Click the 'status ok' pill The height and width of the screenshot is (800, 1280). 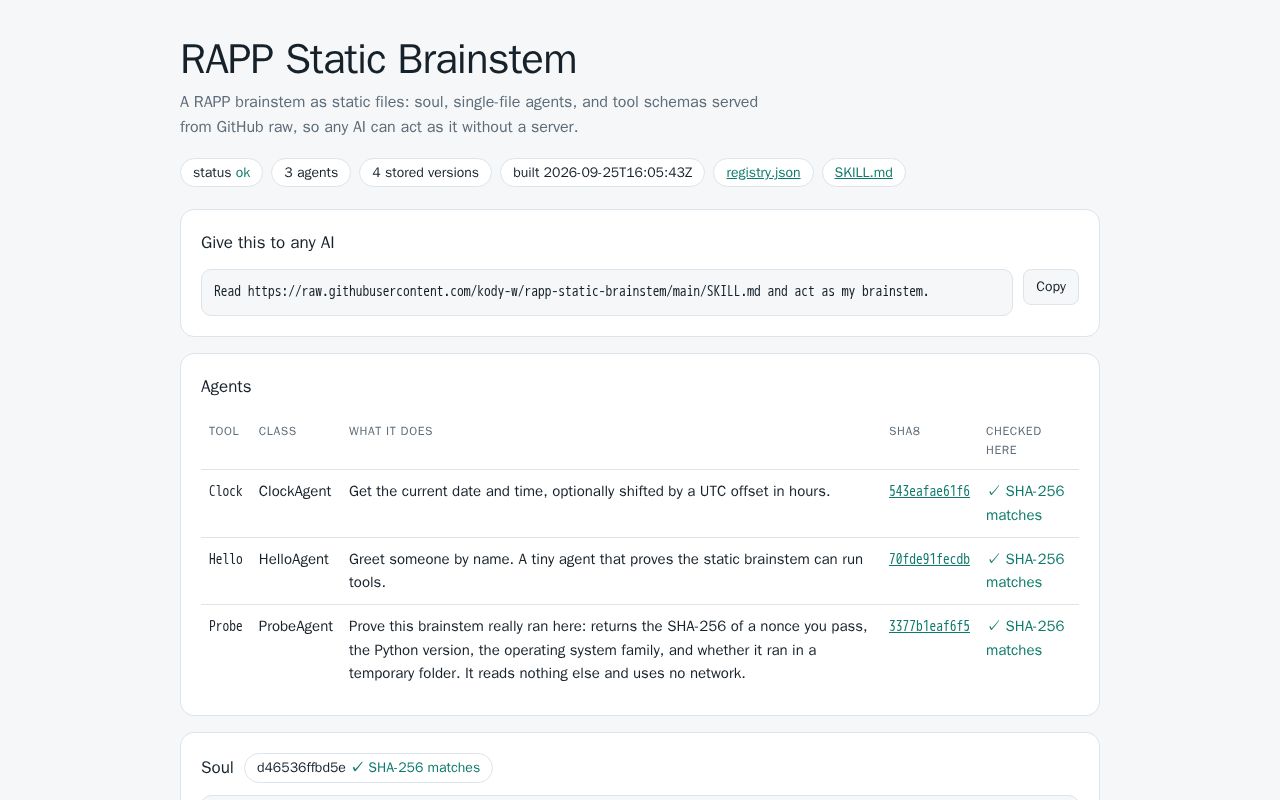click(x=221, y=173)
